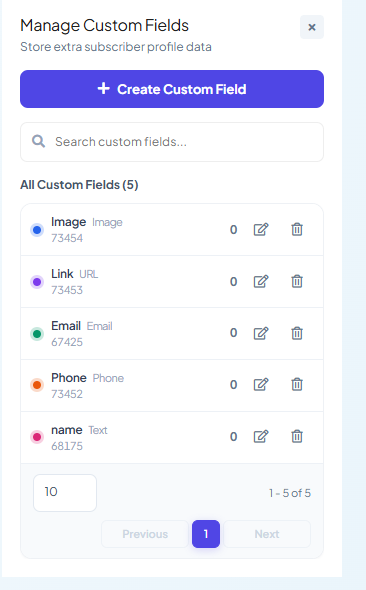Viewport: 366px width, 590px height.
Task: Edit the Phone custom field
Action: coord(261,385)
